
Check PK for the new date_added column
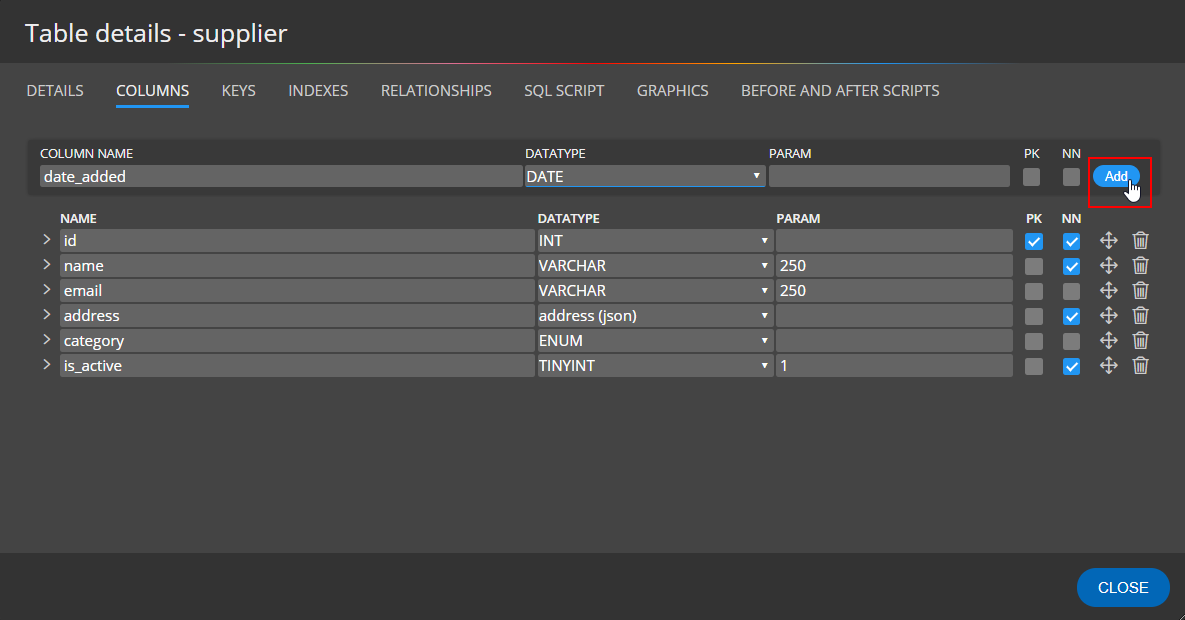click(1032, 177)
